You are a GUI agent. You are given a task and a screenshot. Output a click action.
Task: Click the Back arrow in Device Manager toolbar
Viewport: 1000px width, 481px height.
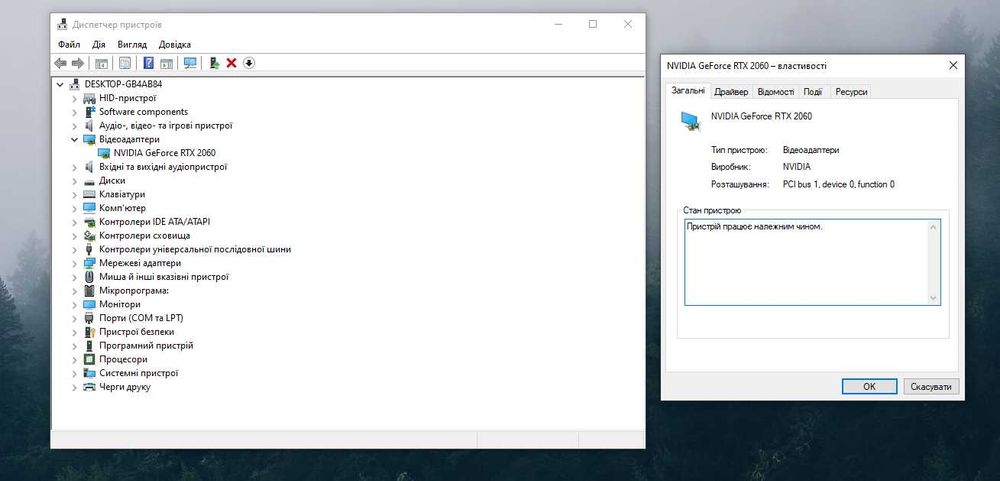[61, 63]
